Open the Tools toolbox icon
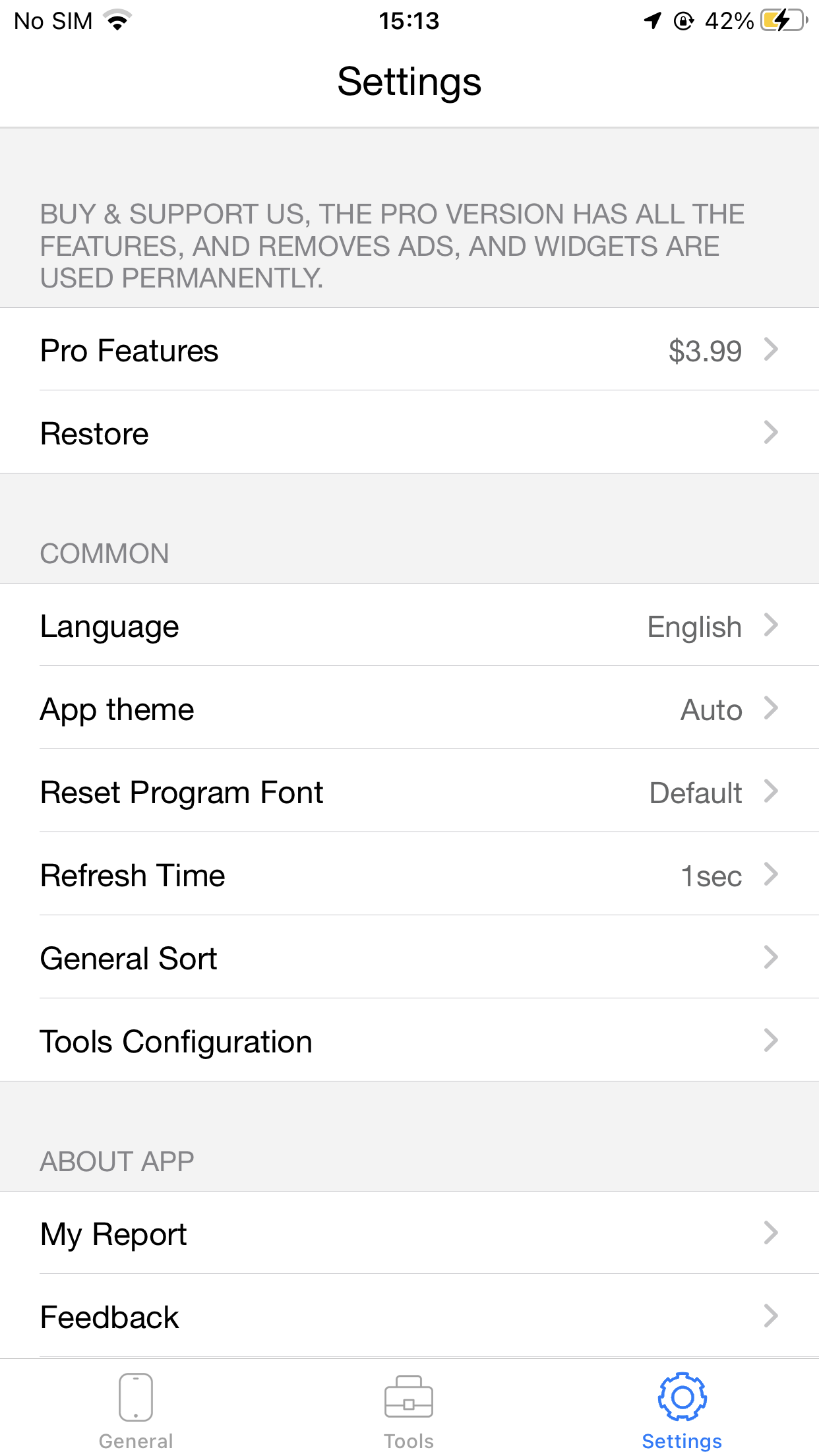The width and height of the screenshot is (819, 1456). 409,1397
